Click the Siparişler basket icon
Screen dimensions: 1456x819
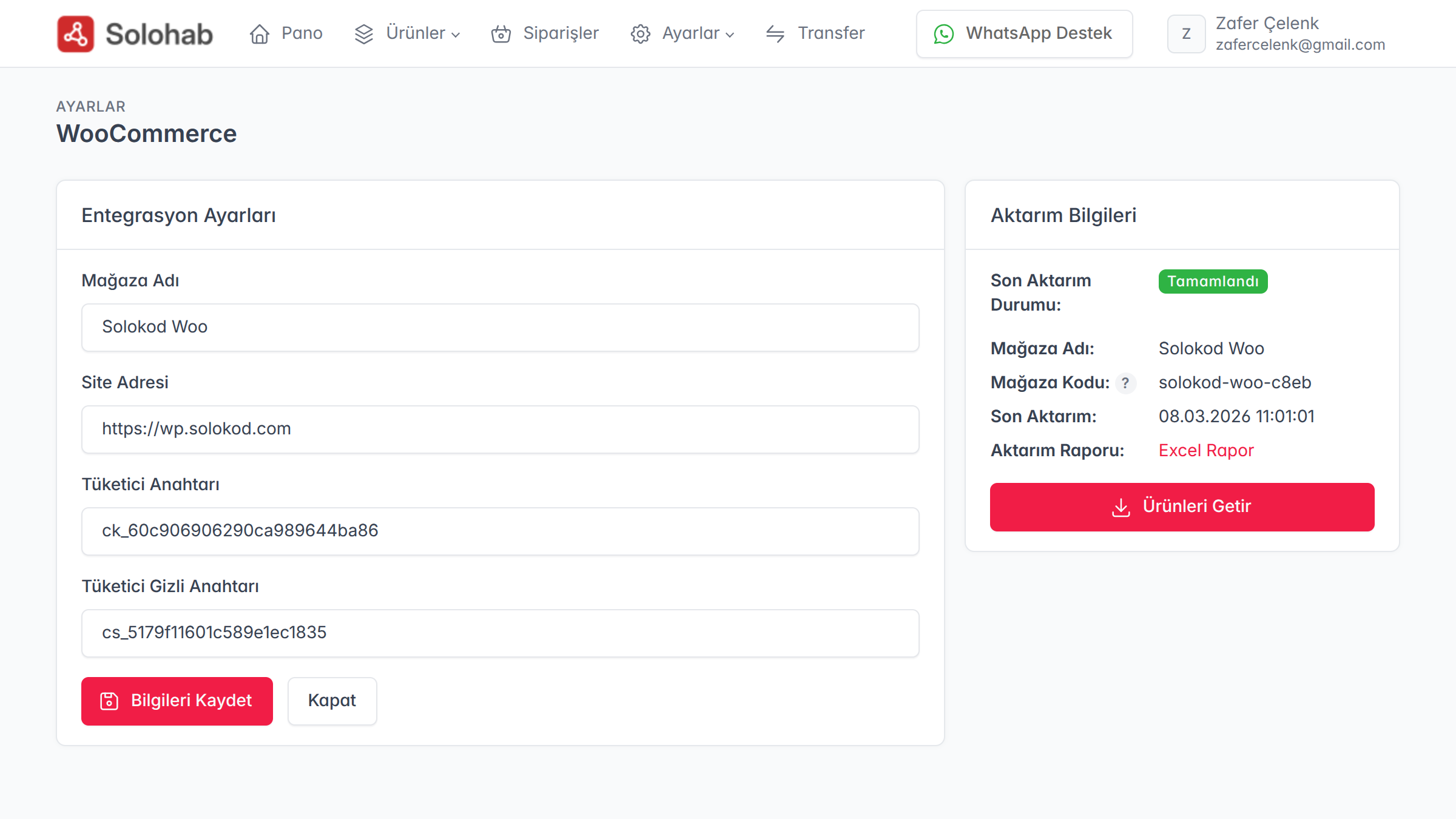[x=501, y=34]
